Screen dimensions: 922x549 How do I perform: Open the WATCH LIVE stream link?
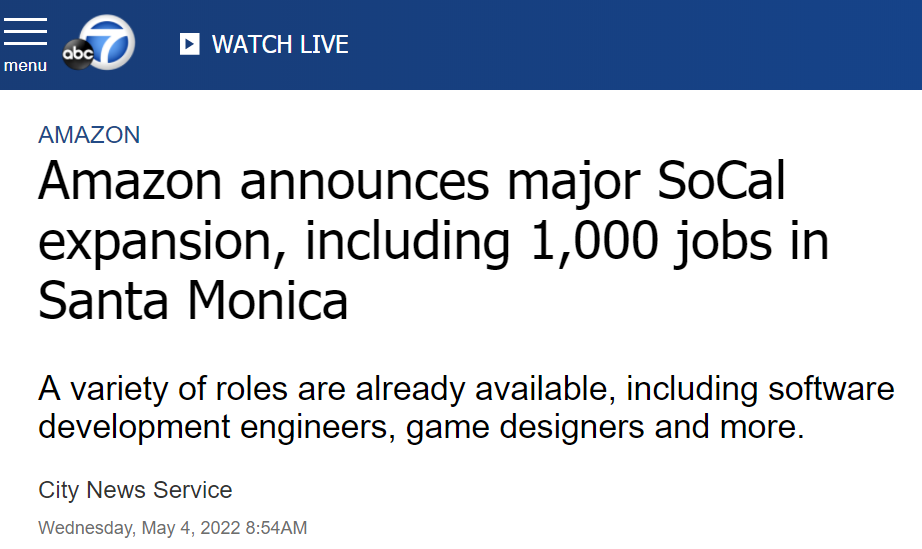point(264,44)
